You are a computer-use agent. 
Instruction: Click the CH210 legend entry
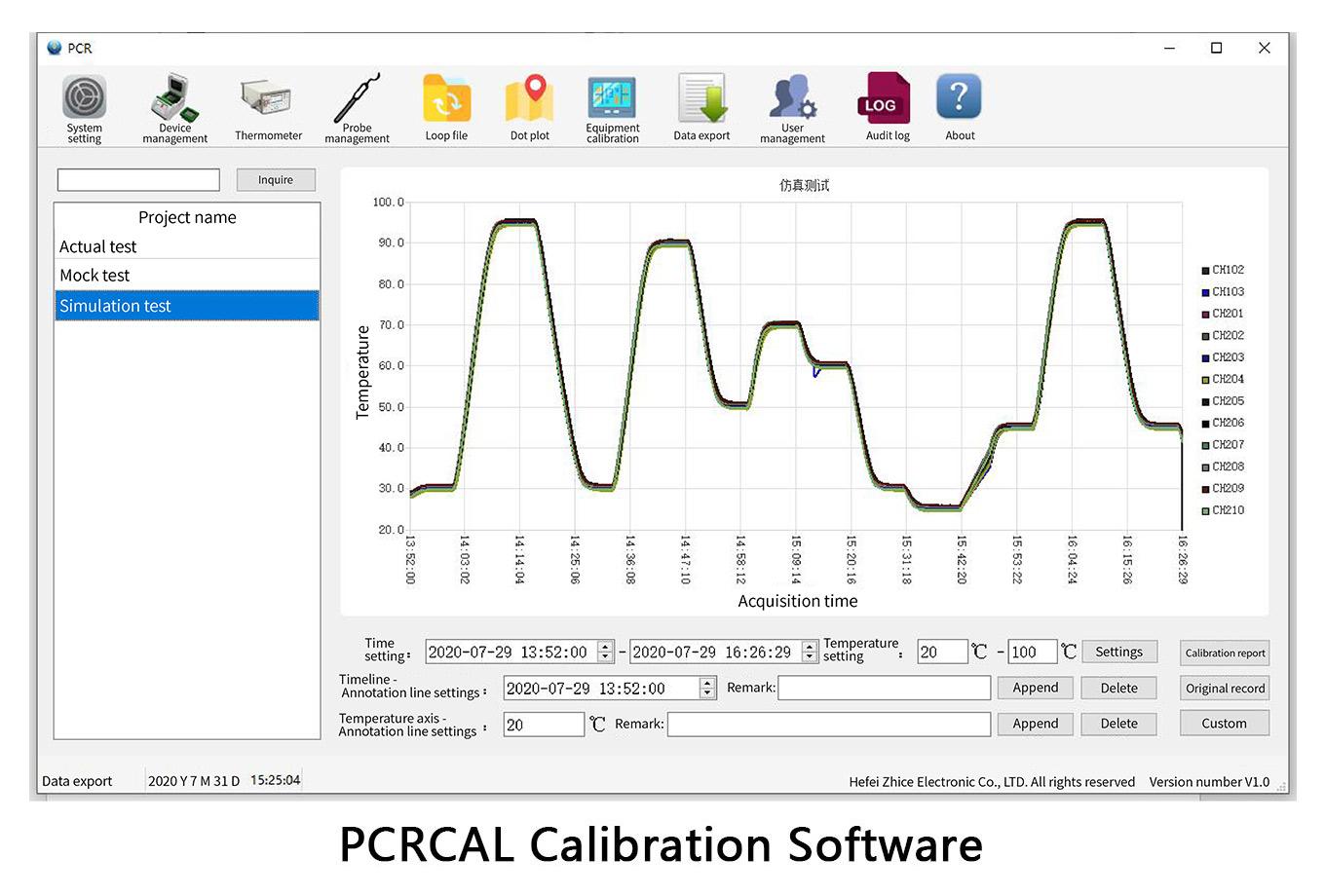pos(1223,510)
